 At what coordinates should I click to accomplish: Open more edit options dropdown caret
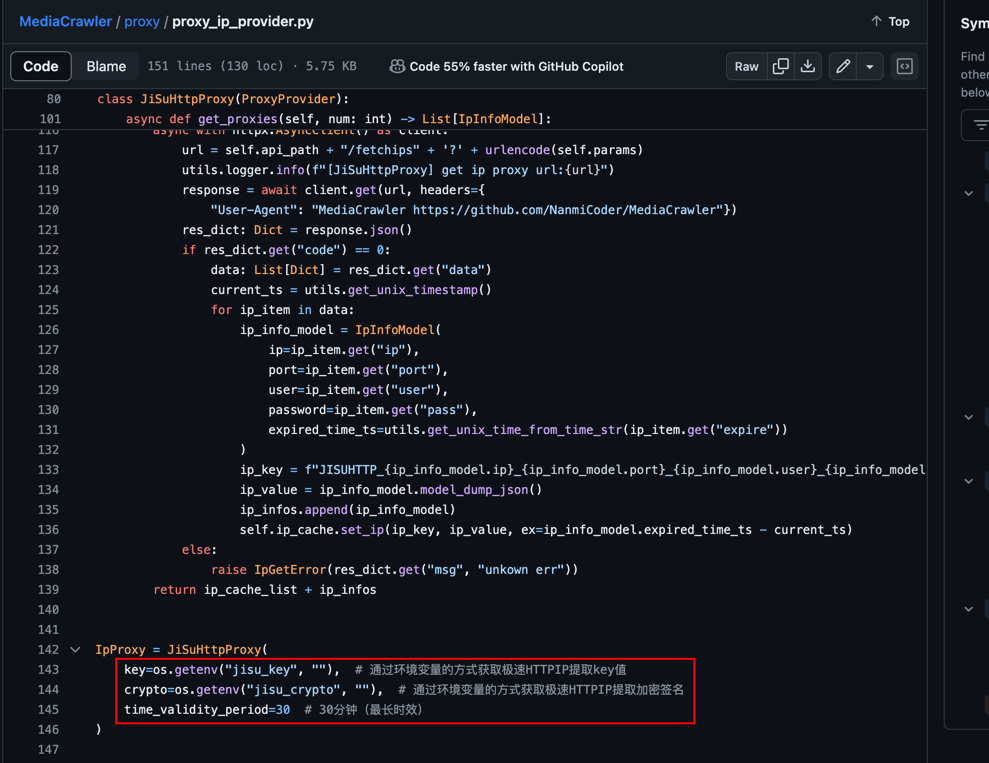point(870,66)
